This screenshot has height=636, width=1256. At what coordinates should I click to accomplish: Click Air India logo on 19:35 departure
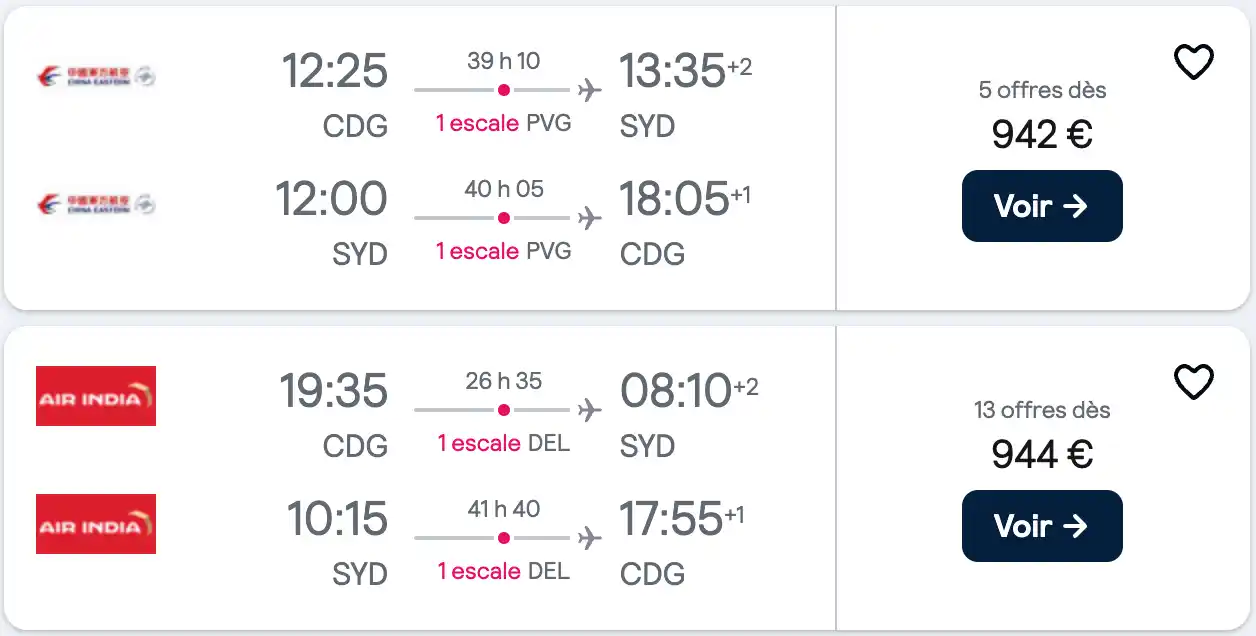pos(96,396)
